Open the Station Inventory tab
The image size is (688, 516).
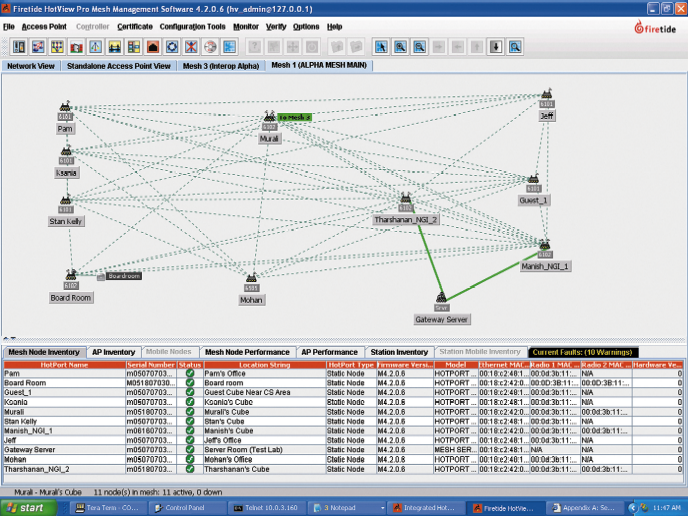tap(399, 352)
